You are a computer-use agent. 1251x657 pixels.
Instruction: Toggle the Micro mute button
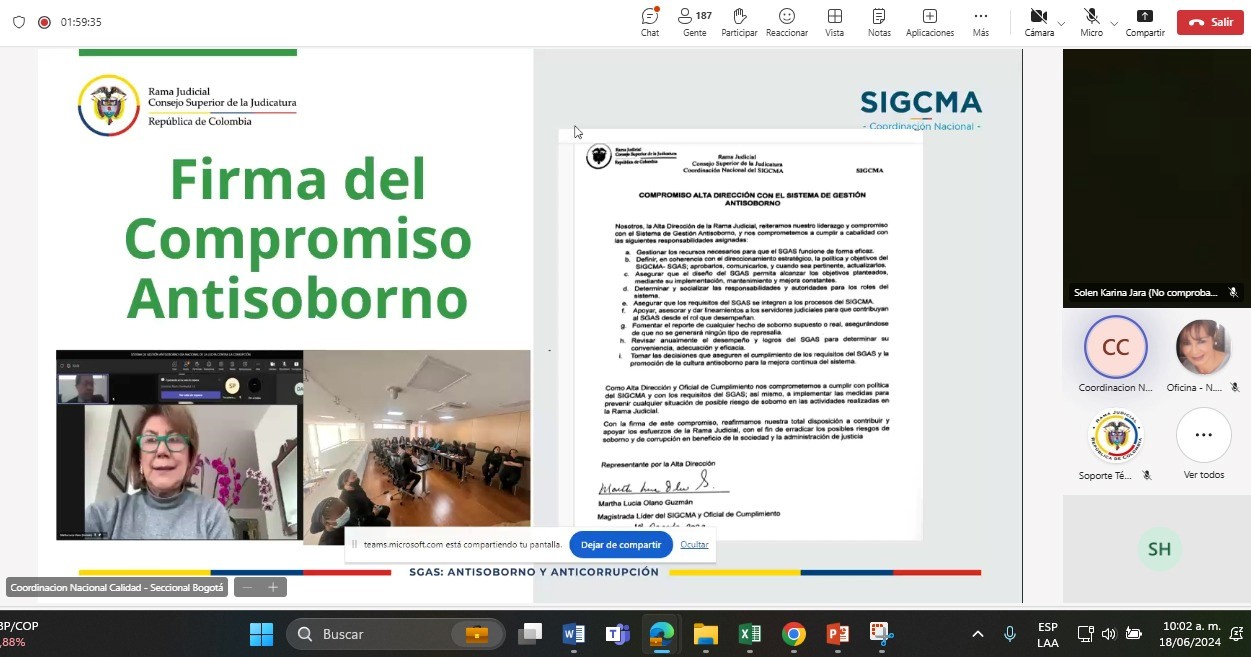[x=1091, y=22]
